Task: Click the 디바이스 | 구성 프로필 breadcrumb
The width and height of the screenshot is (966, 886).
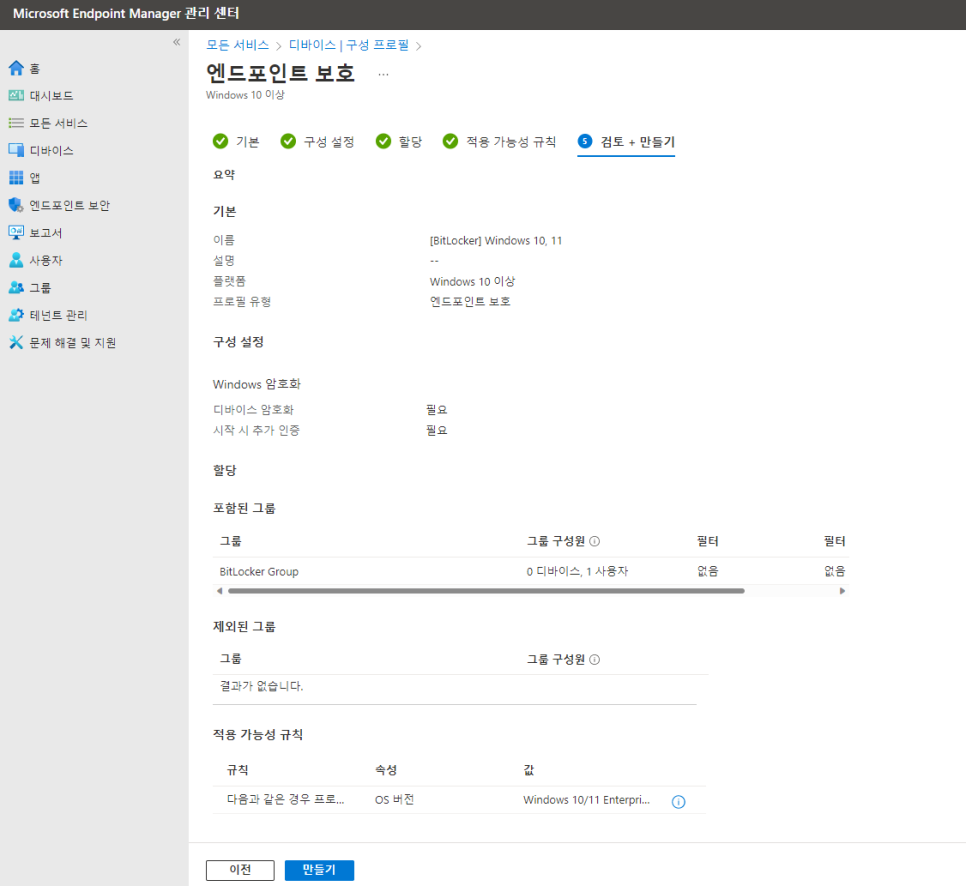Action: coord(349,45)
